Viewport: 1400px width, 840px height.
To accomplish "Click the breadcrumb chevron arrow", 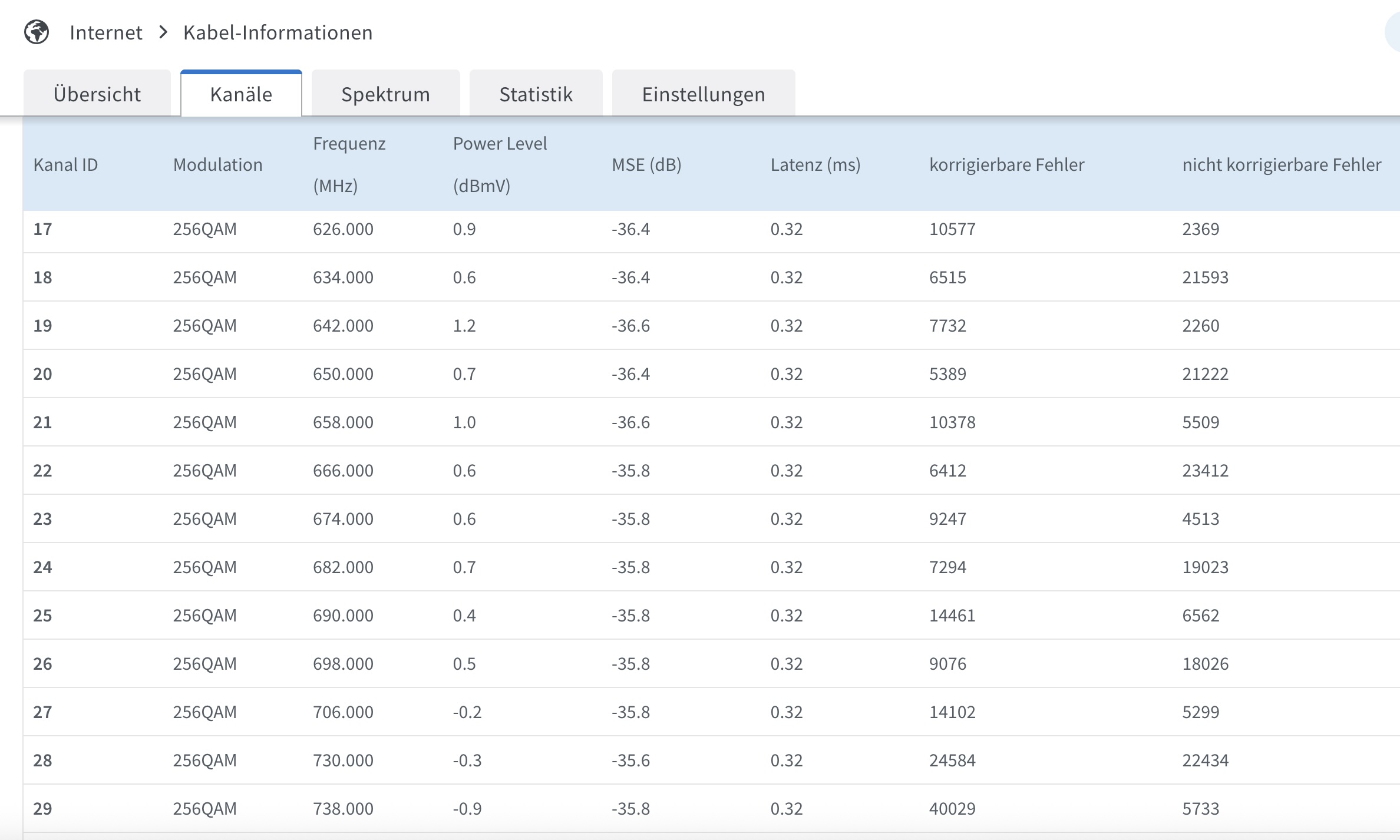I will (163, 32).
